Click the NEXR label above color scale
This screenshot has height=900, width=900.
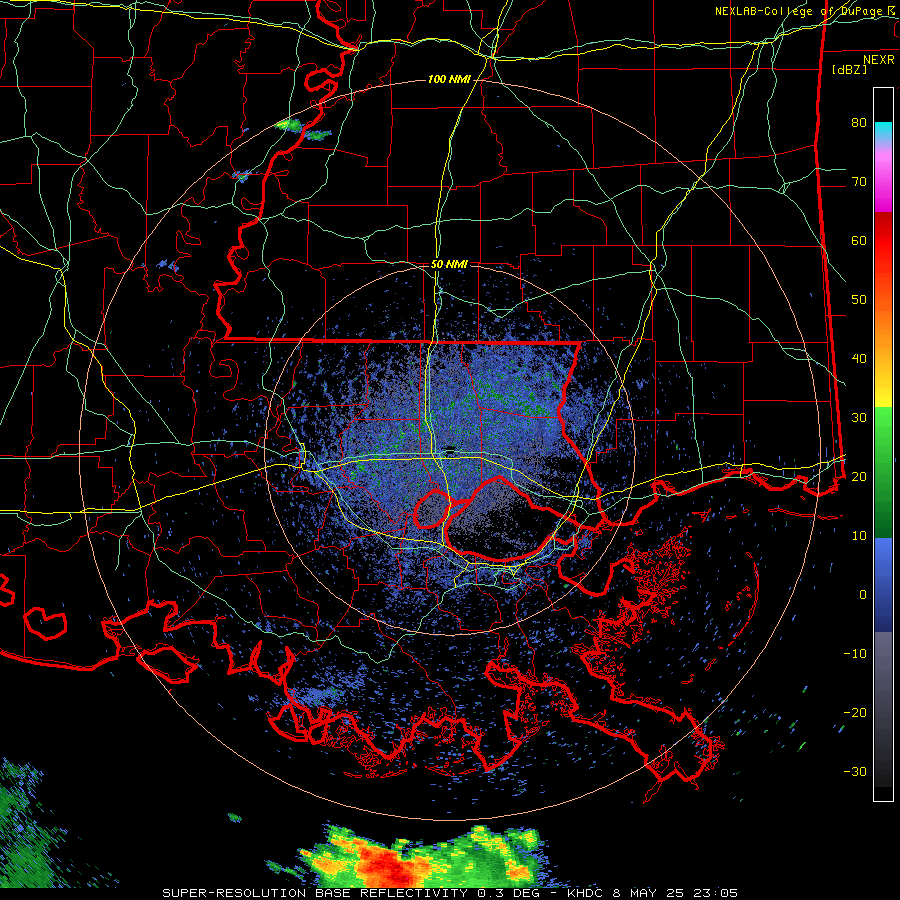point(878,60)
